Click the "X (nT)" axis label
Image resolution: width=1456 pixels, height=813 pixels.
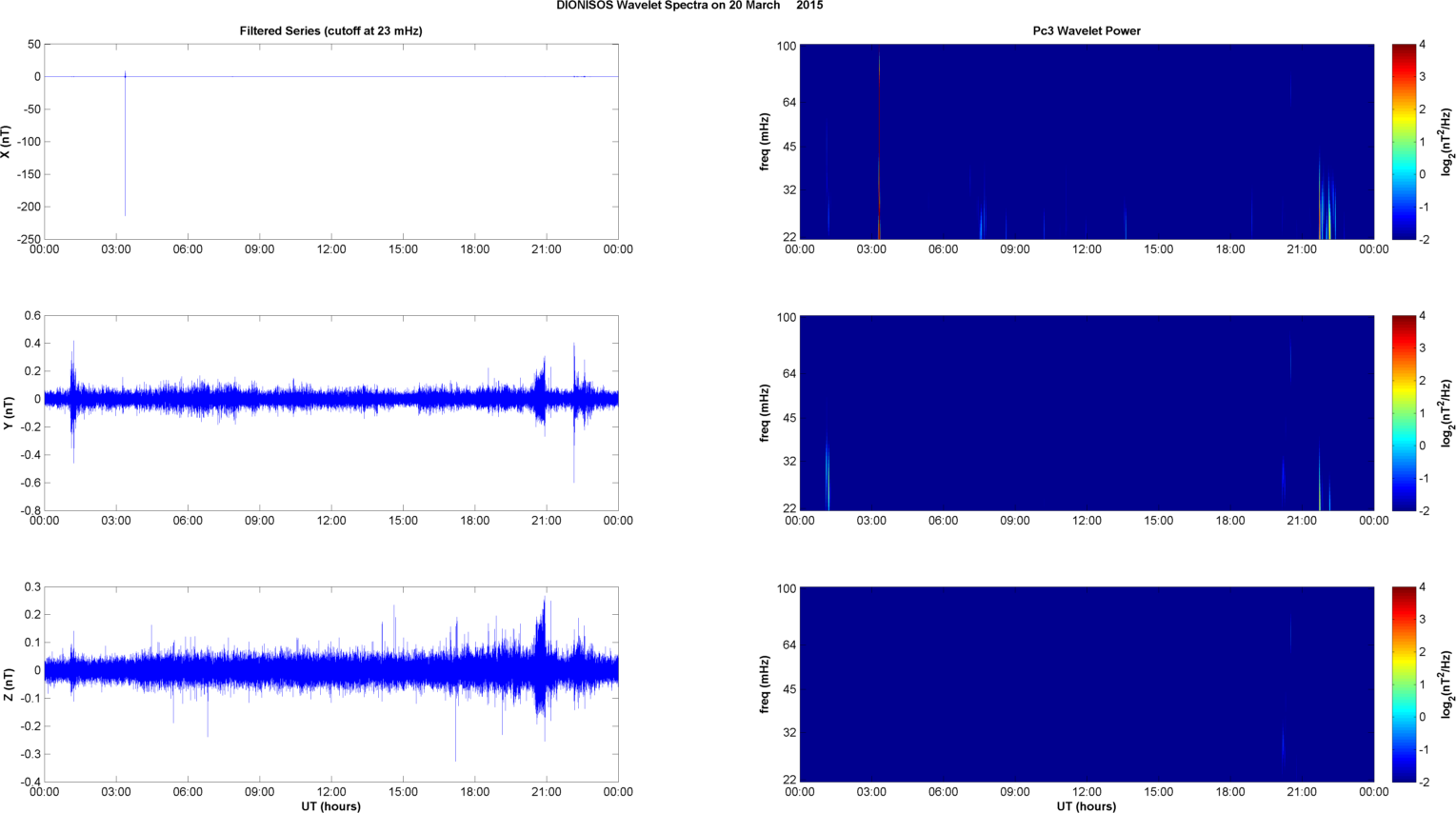click(7, 142)
